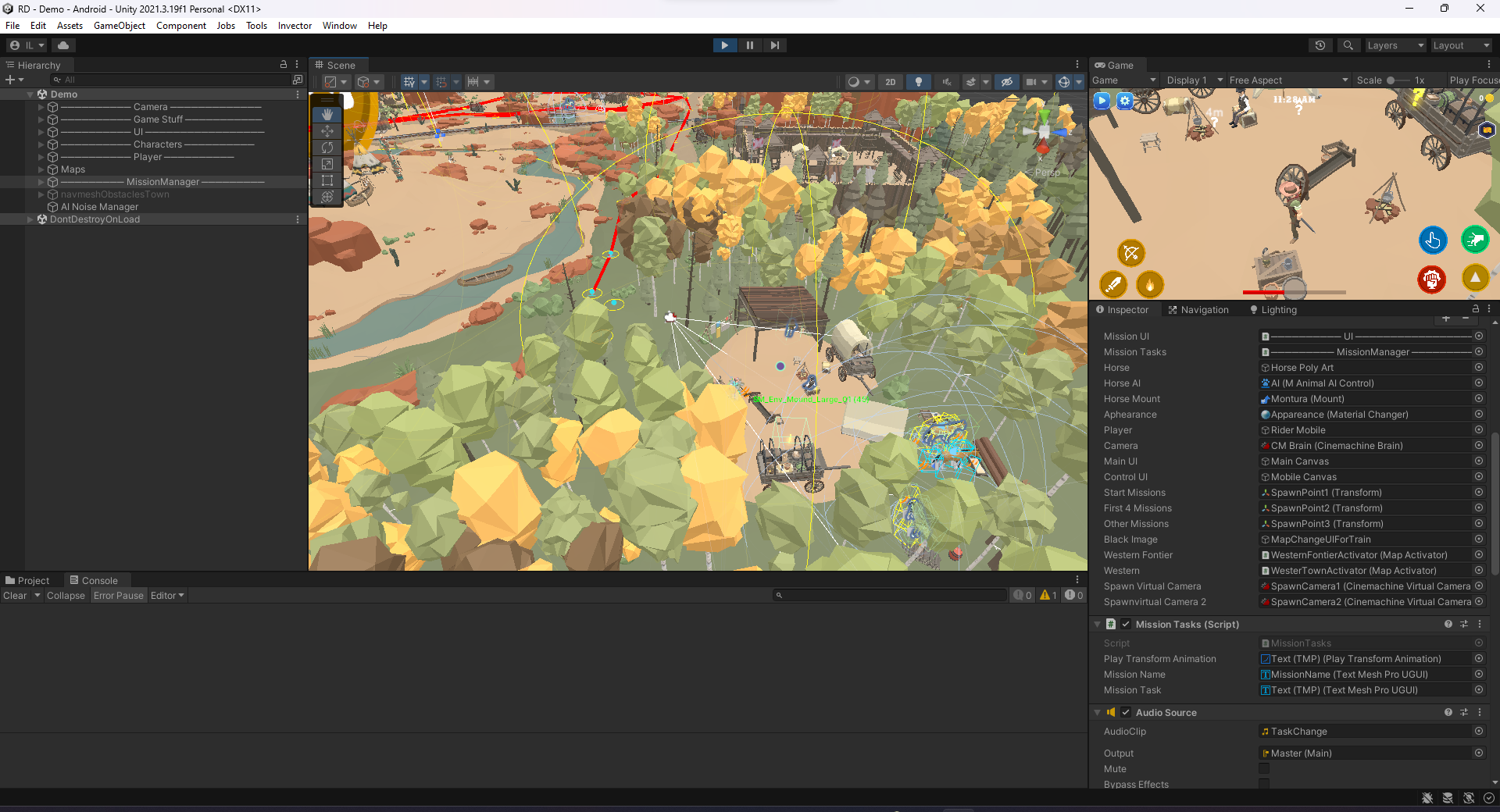Click the crossed-bow weapon button in Game
The width and height of the screenshot is (1500, 812).
[x=1130, y=252]
